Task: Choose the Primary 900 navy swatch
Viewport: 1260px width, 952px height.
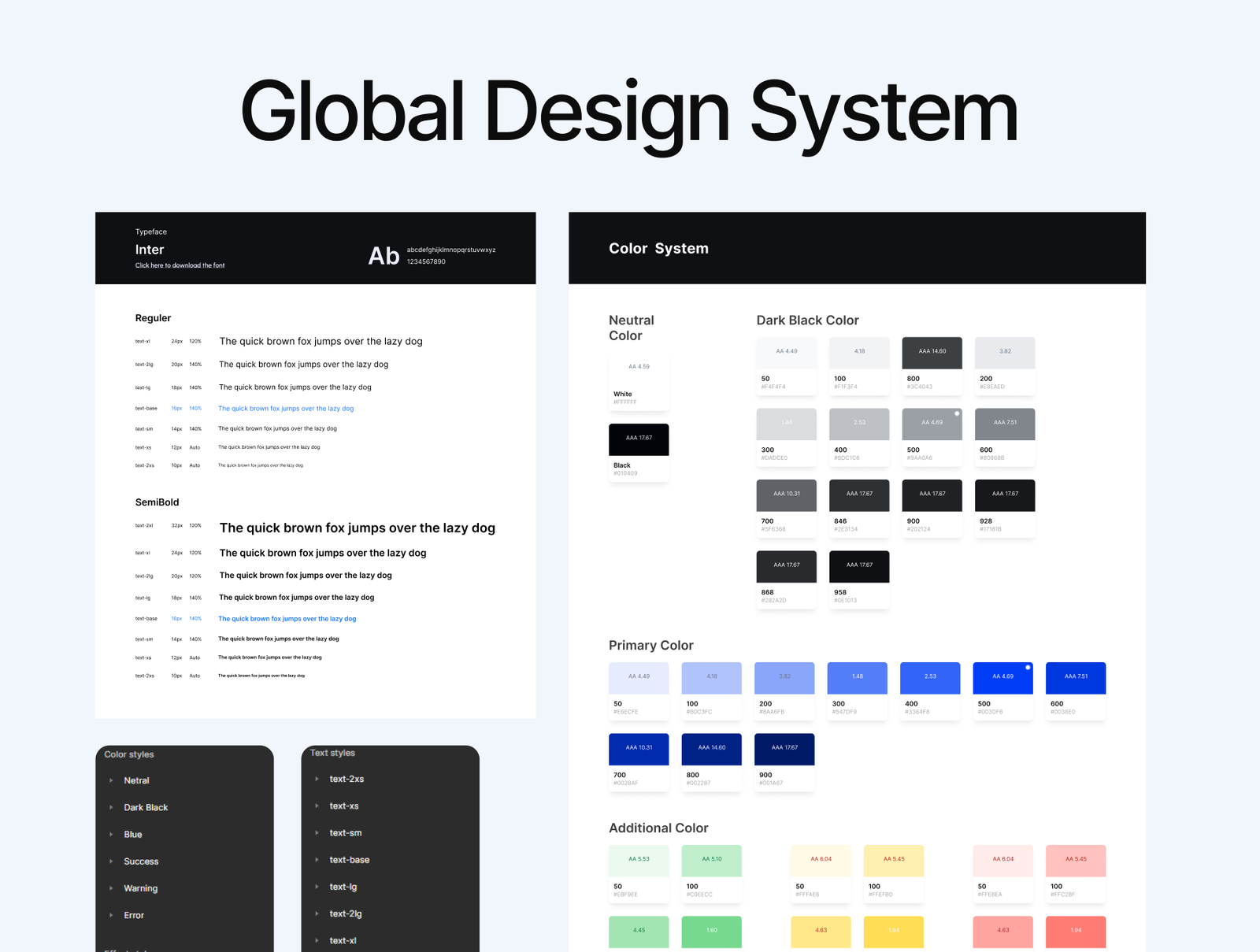Action: click(x=784, y=749)
